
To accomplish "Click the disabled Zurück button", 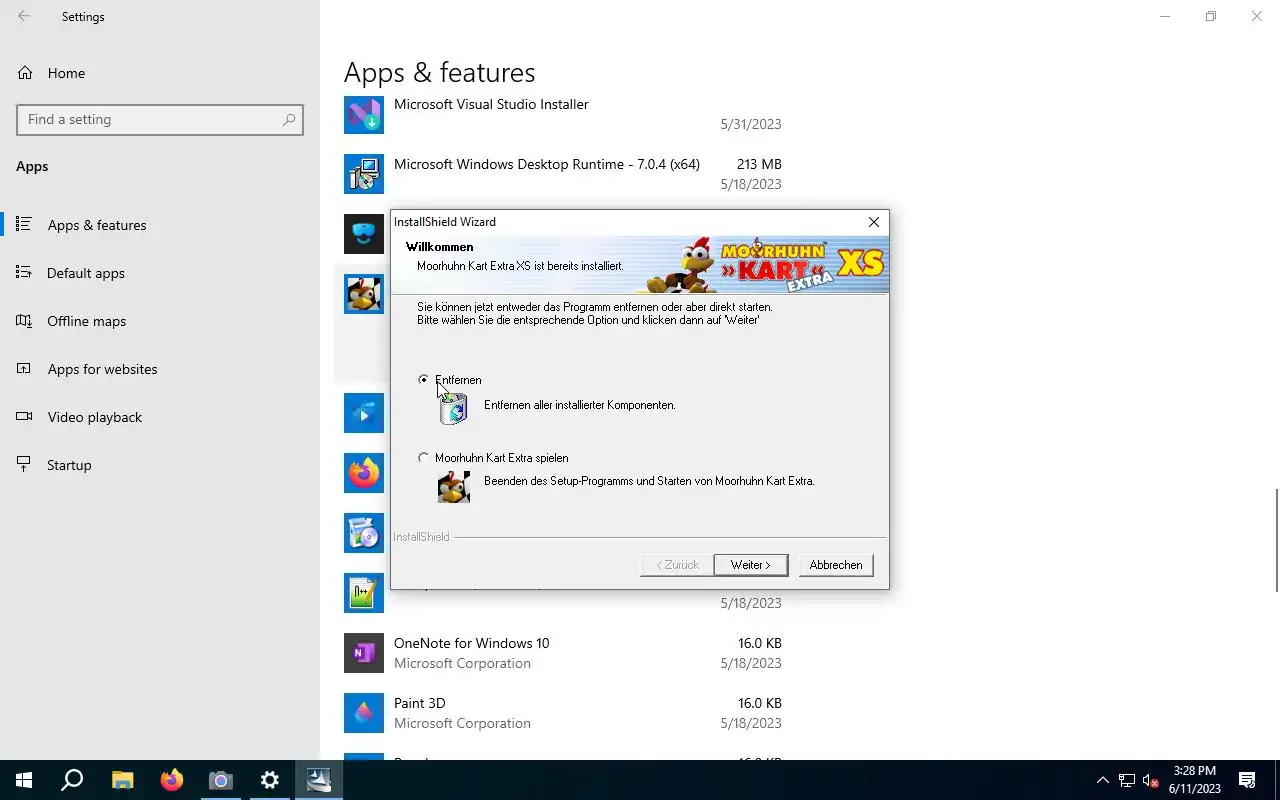I will pos(677,565).
